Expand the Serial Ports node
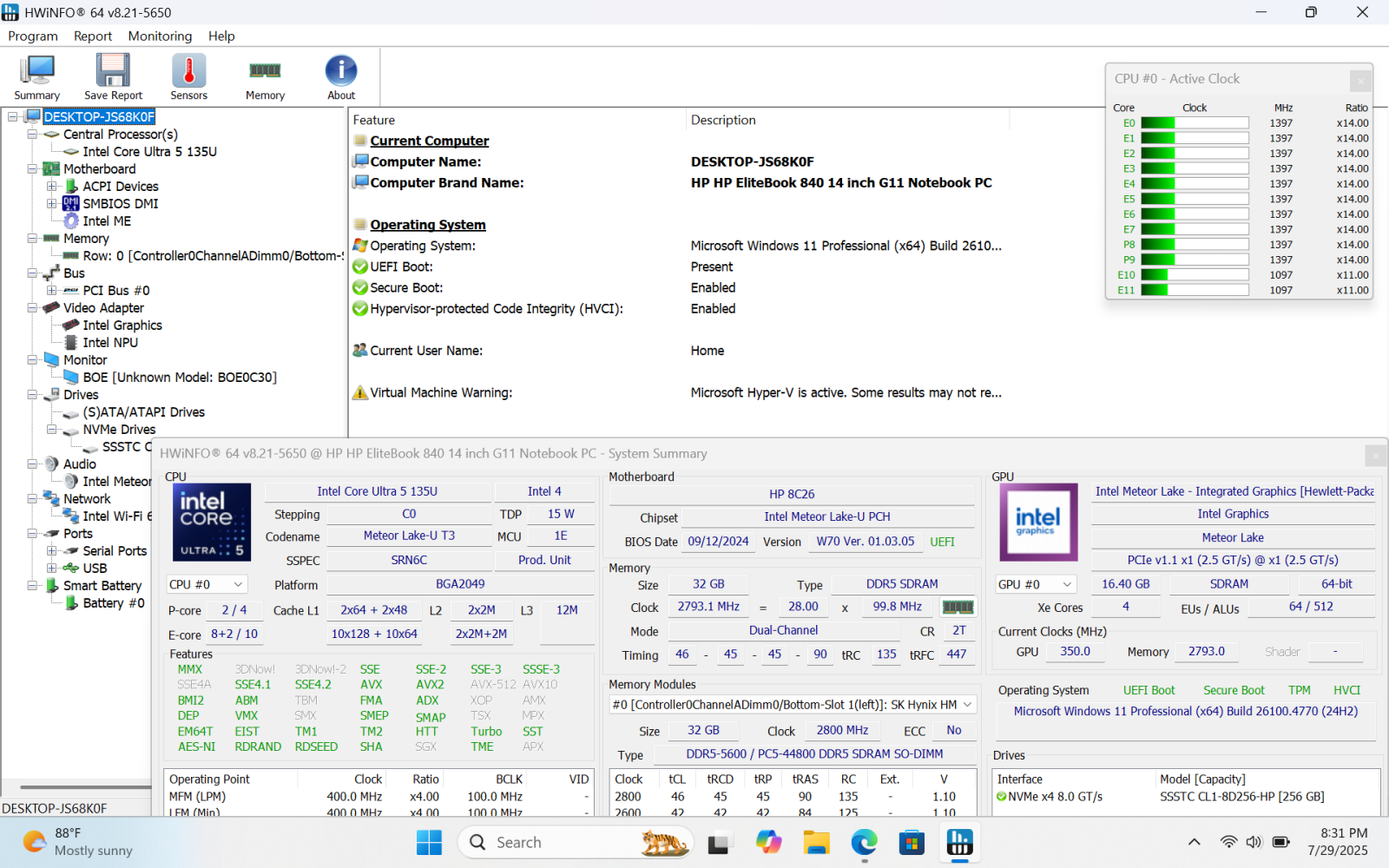Image resolution: width=1389 pixels, height=868 pixels. click(52, 551)
